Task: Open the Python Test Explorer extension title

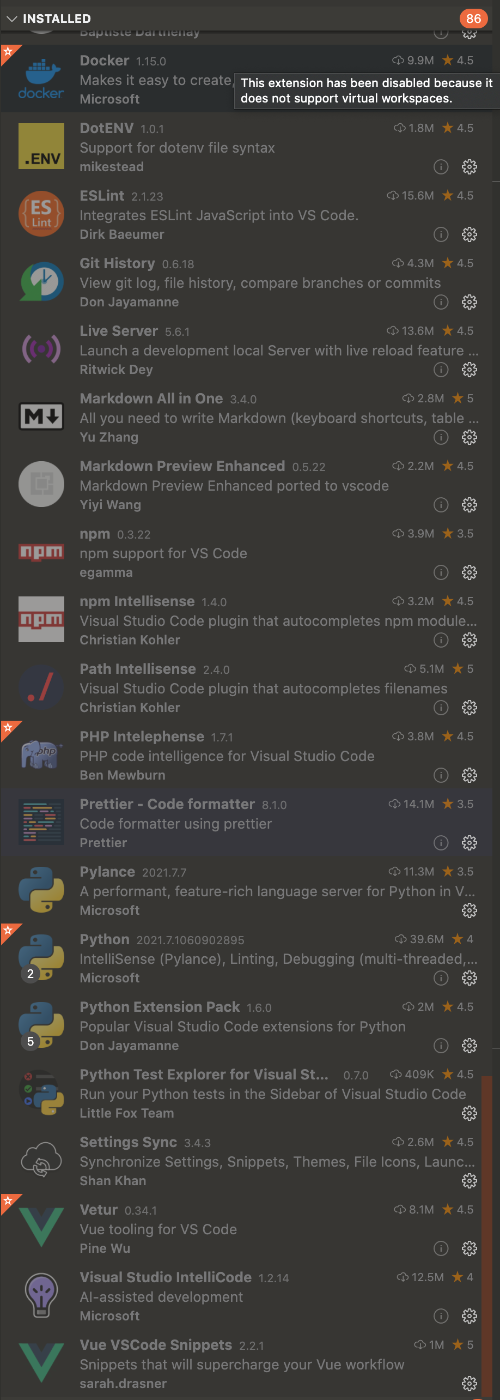Action: [204, 1074]
